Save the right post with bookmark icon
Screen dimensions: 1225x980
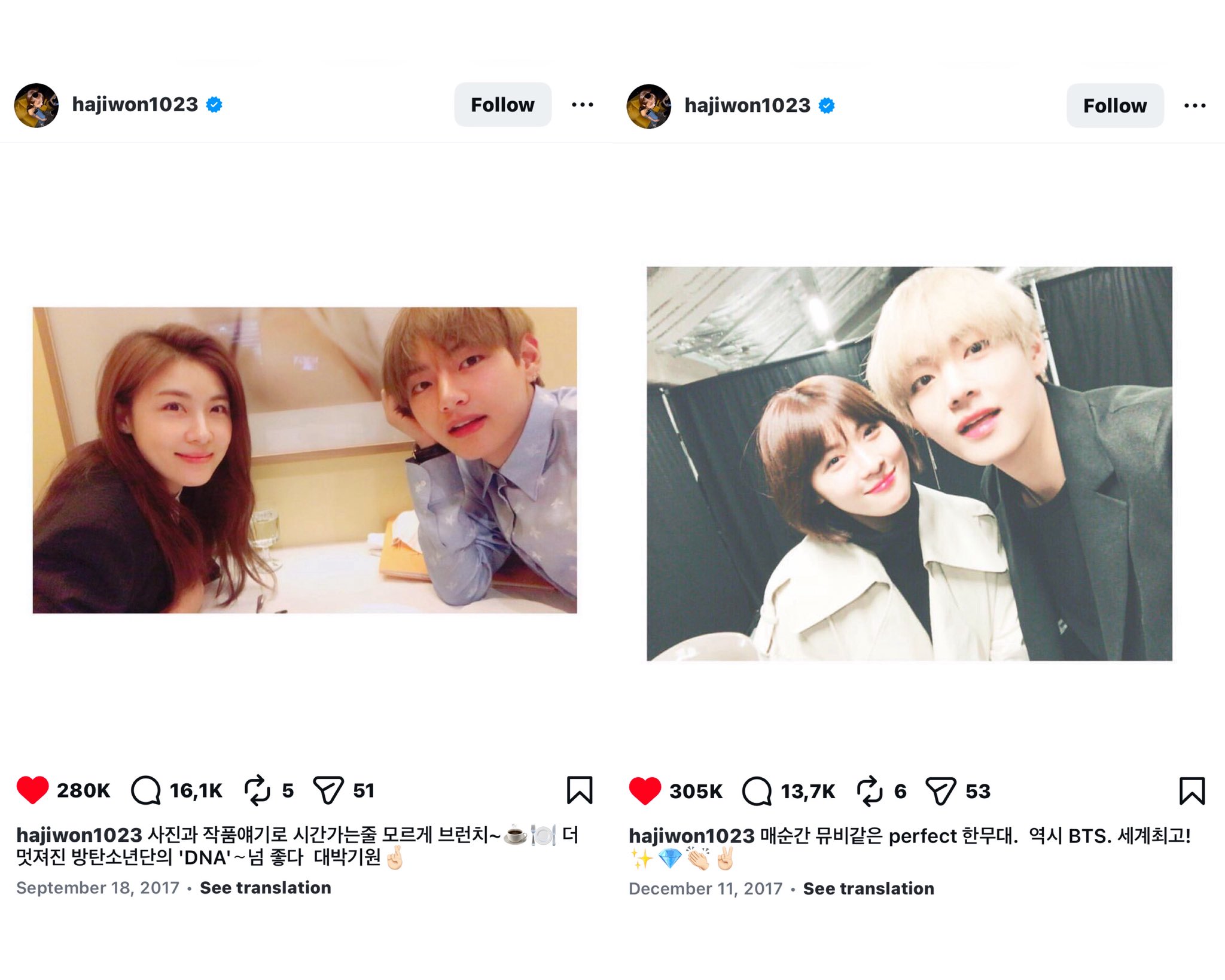coord(1192,791)
